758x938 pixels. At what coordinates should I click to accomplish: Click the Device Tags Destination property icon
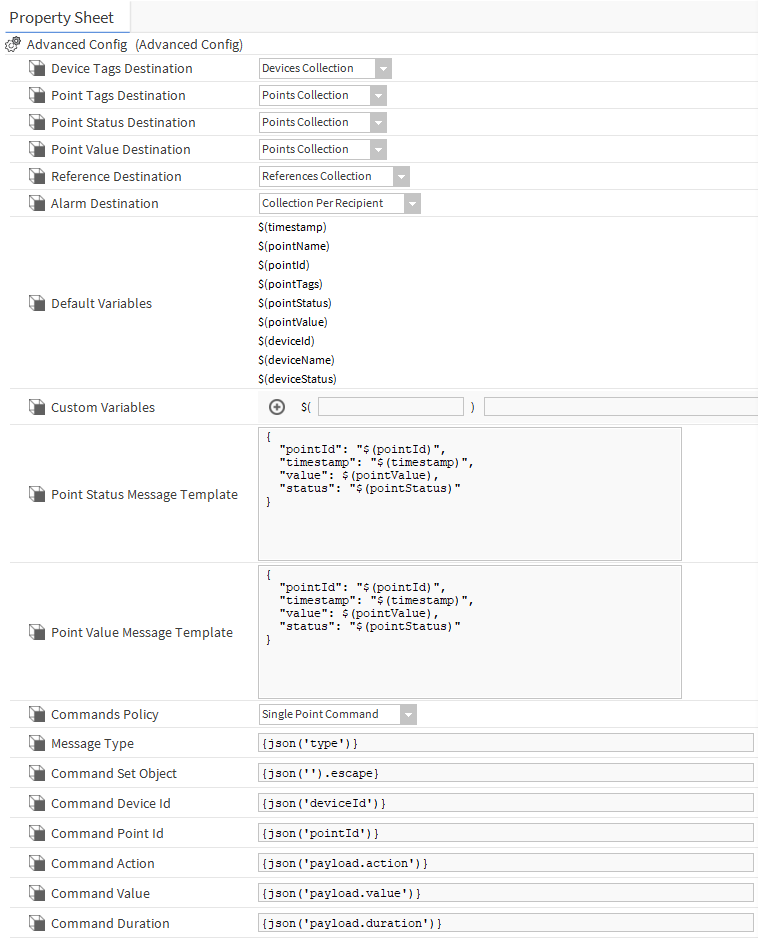coord(37,69)
